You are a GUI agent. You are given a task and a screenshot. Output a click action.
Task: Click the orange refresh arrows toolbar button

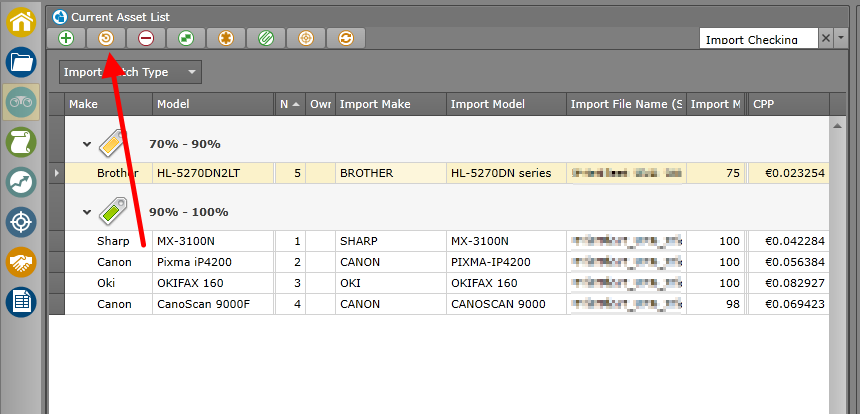[x=346, y=38]
